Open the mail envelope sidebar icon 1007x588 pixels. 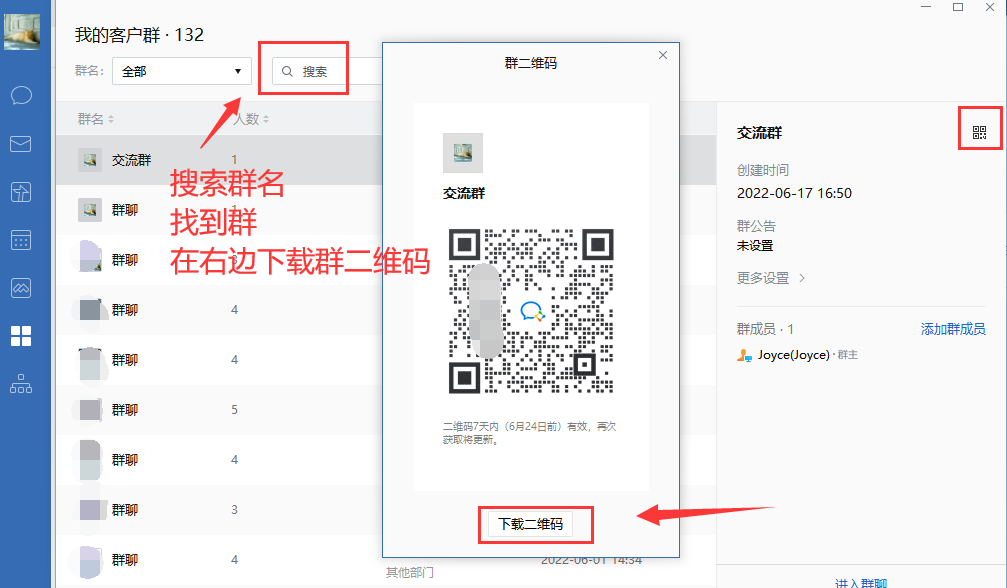[21, 144]
